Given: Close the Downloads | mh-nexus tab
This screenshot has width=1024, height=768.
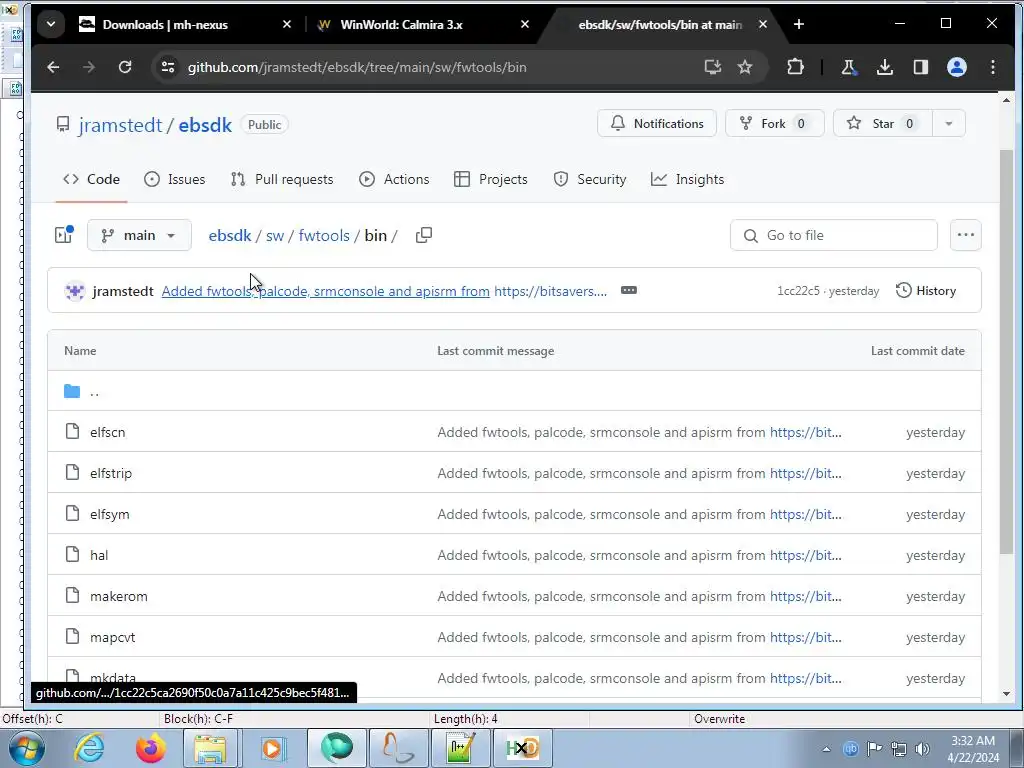Looking at the screenshot, I should [287, 25].
